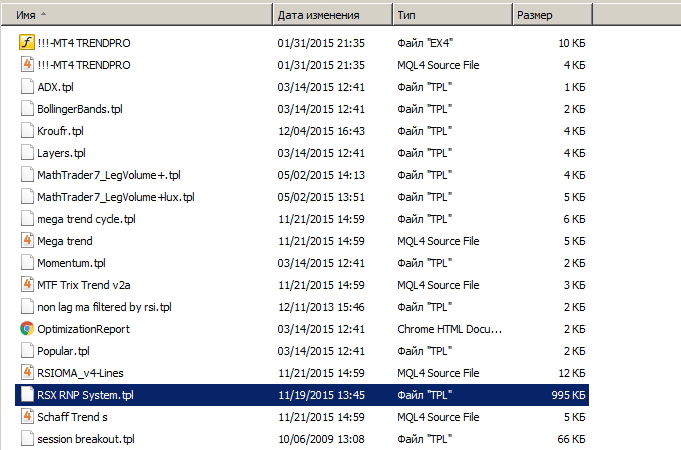
Task: Click the MQL4 source icon of !!!-MT4 TRENDPRO
Action: pyautogui.click(x=27, y=65)
